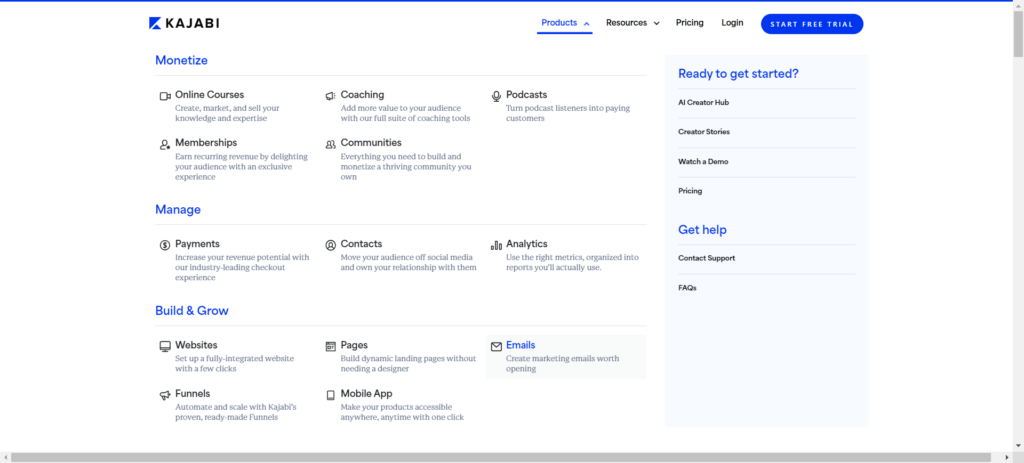Collapse the Products menu chevron
Screen dimensions: 1024x463
pos(586,24)
